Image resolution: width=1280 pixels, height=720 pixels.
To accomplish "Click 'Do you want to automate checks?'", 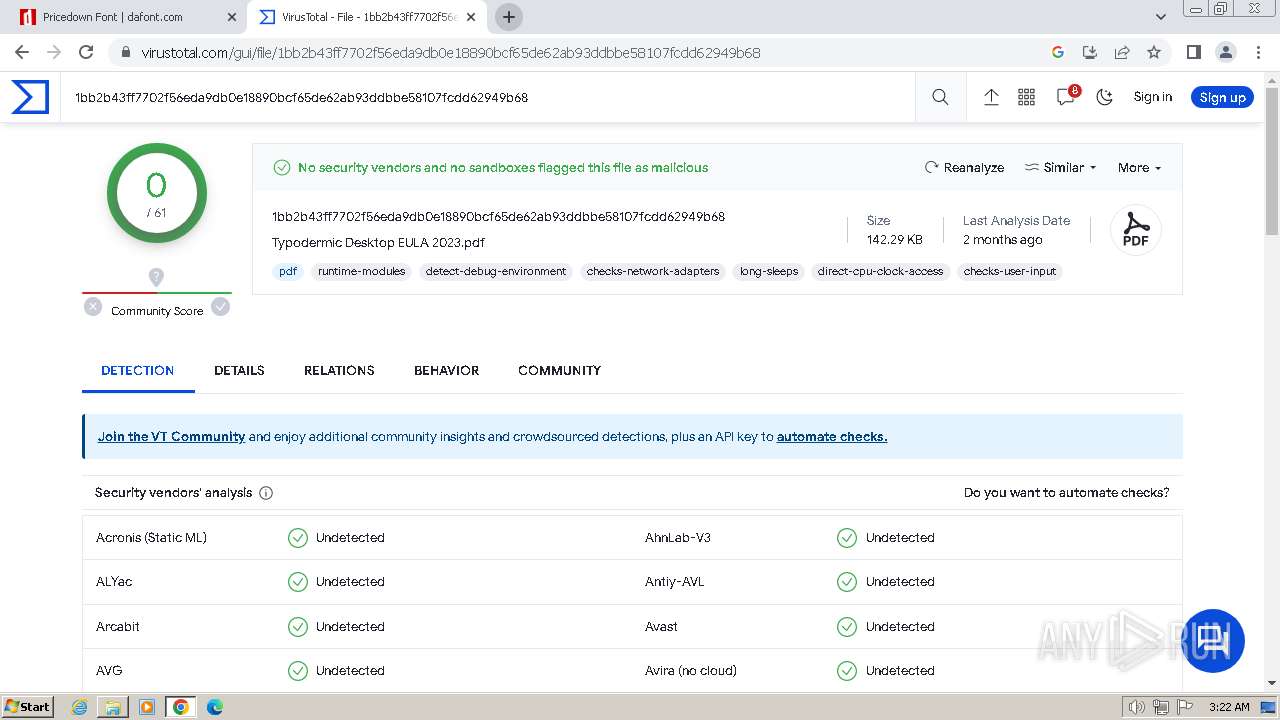I will coord(1066,493).
